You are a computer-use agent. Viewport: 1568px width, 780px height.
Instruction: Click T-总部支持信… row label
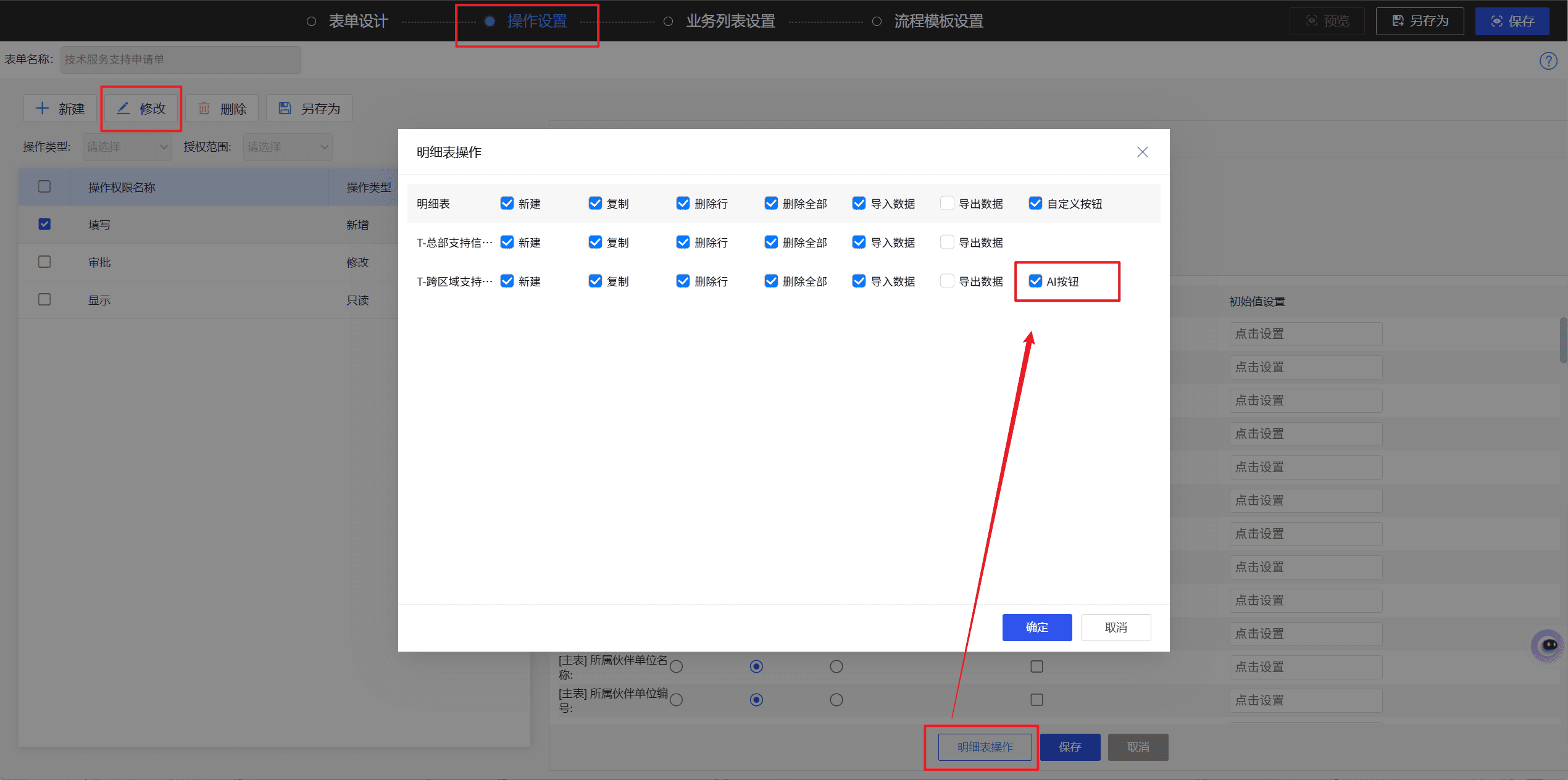tap(454, 243)
